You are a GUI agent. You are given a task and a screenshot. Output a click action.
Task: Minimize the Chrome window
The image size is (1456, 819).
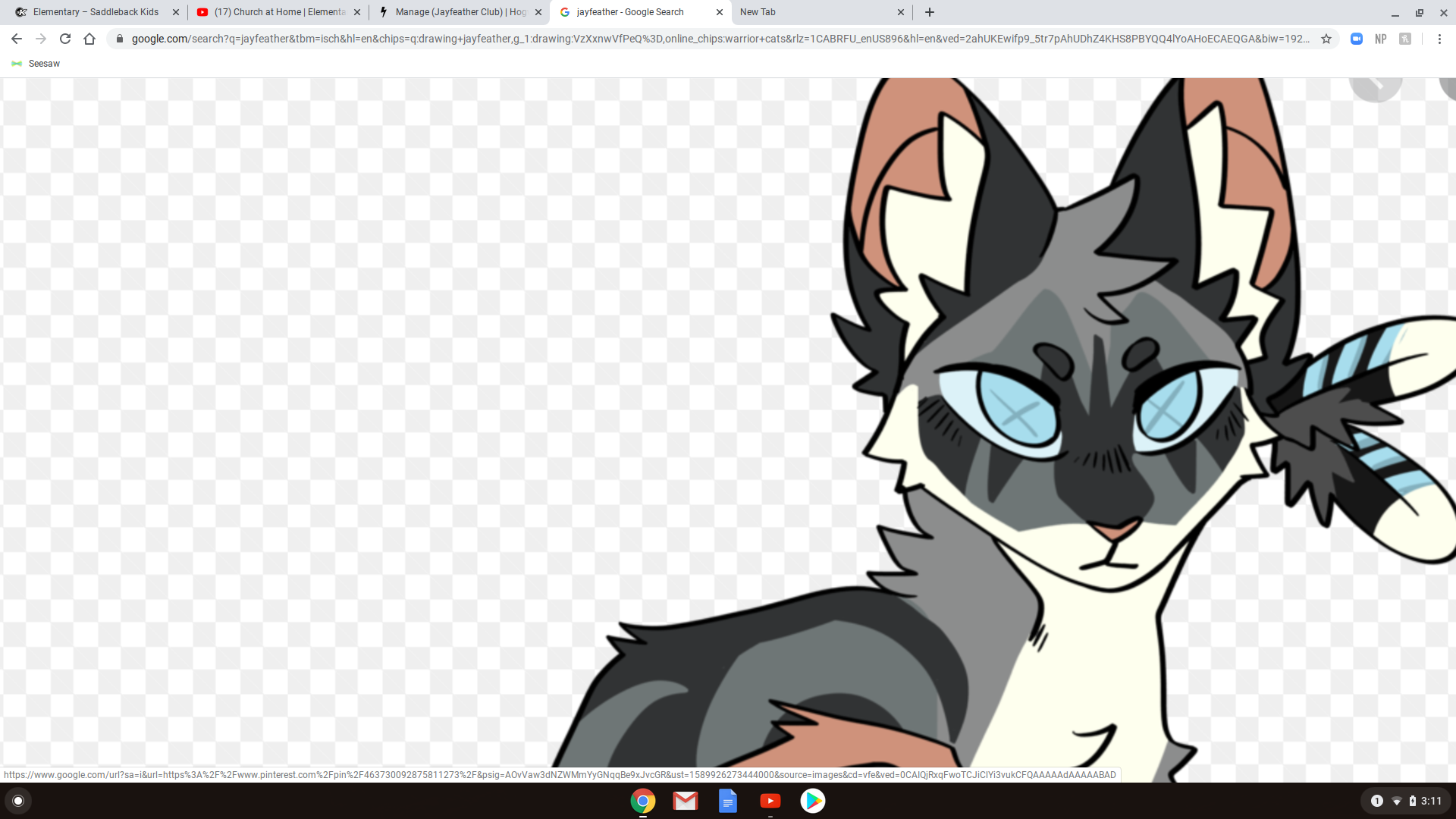point(1395,12)
